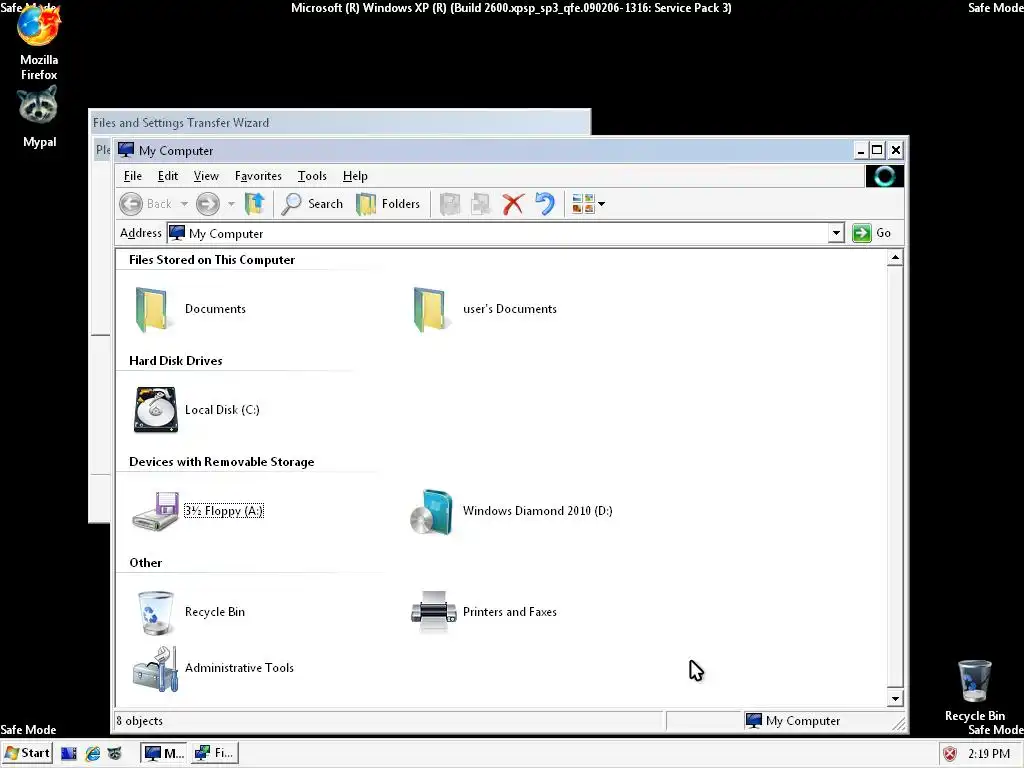The width and height of the screenshot is (1024, 768).
Task: Open the Start menu
Action: [x=27, y=753]
